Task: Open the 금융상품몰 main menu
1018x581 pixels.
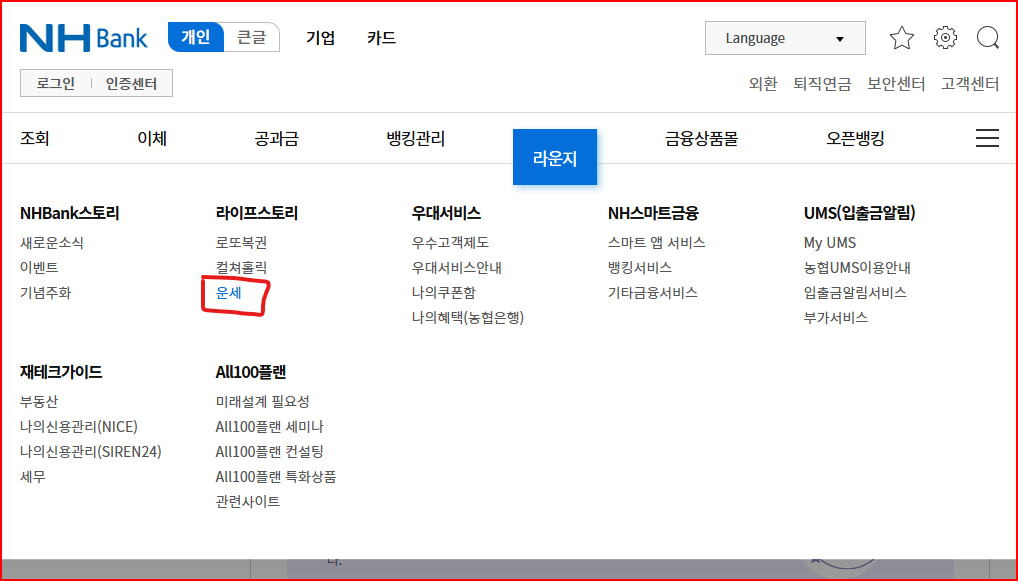Action: [701, 138]
